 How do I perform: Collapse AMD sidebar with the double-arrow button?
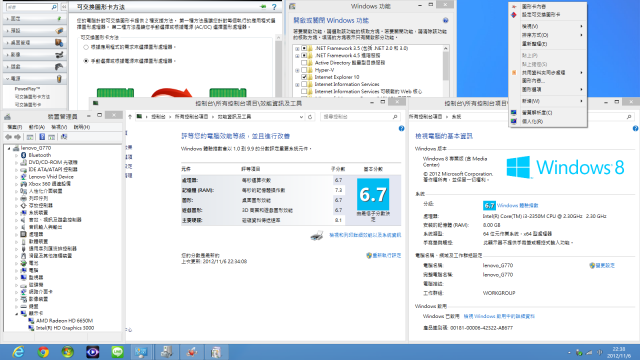click(64, 7)
